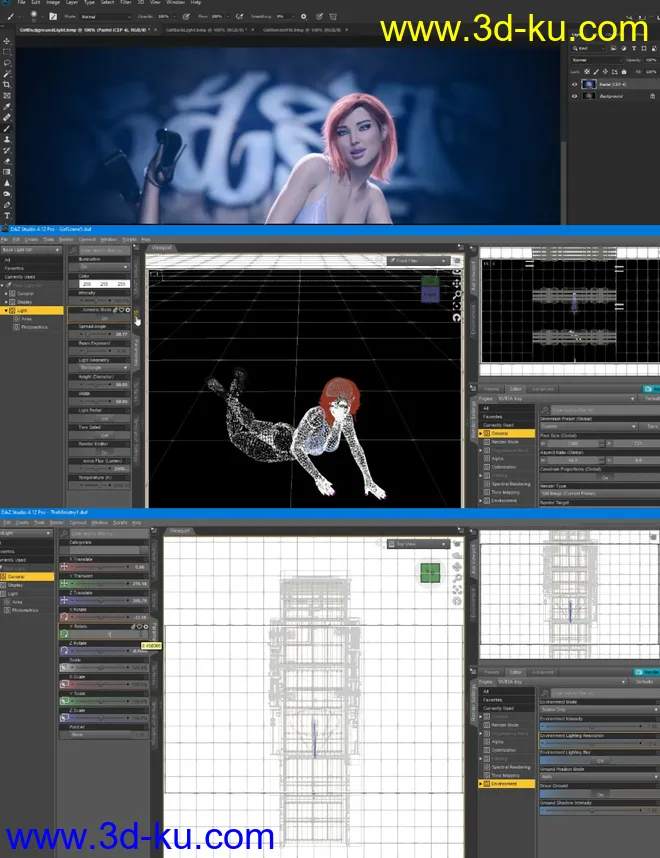Click the teal Render button icon
This screenshot has width=660, height=858.
pos(649,389)
